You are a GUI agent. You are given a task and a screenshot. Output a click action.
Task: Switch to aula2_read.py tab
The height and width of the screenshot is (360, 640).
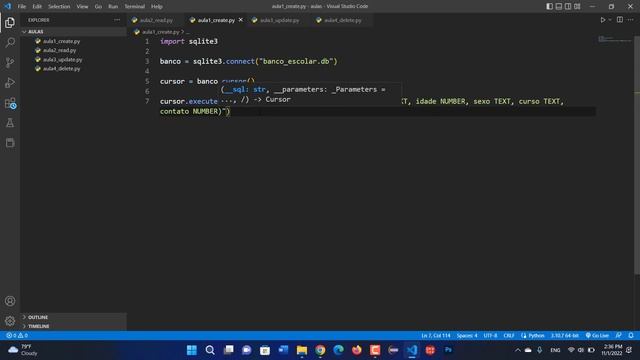(156, 20)
